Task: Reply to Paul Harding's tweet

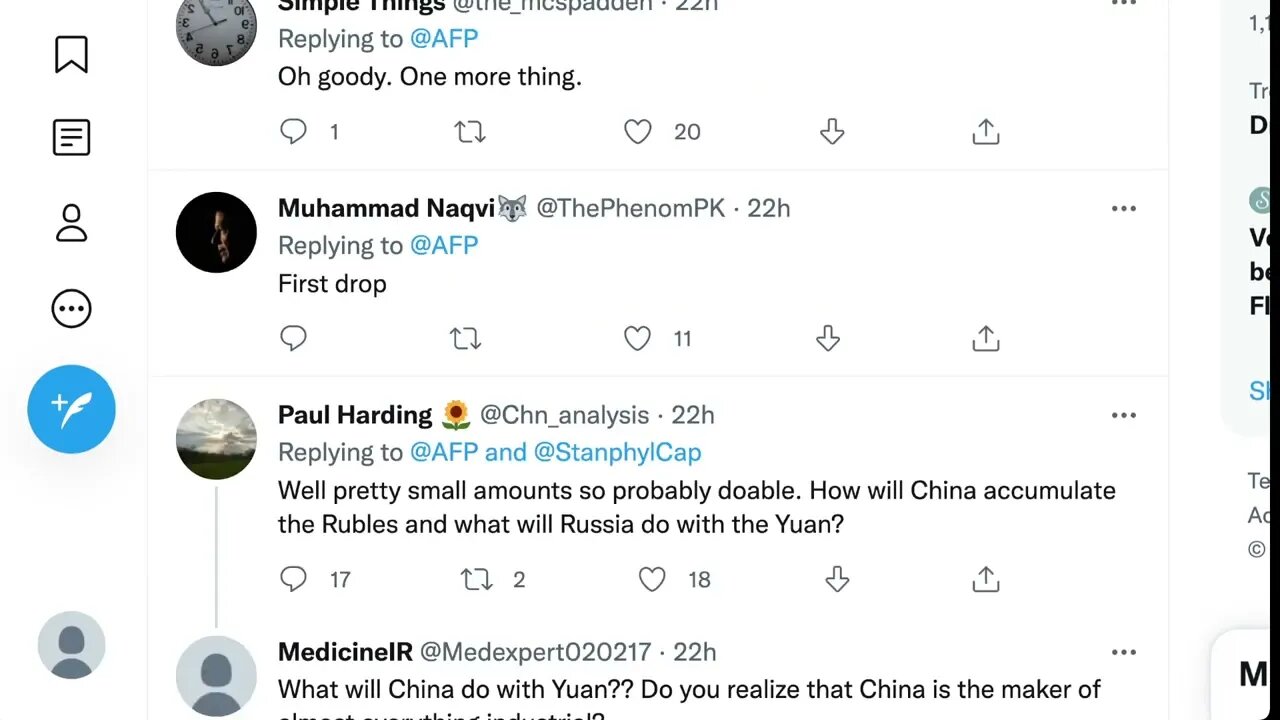Action: (293, 579)
